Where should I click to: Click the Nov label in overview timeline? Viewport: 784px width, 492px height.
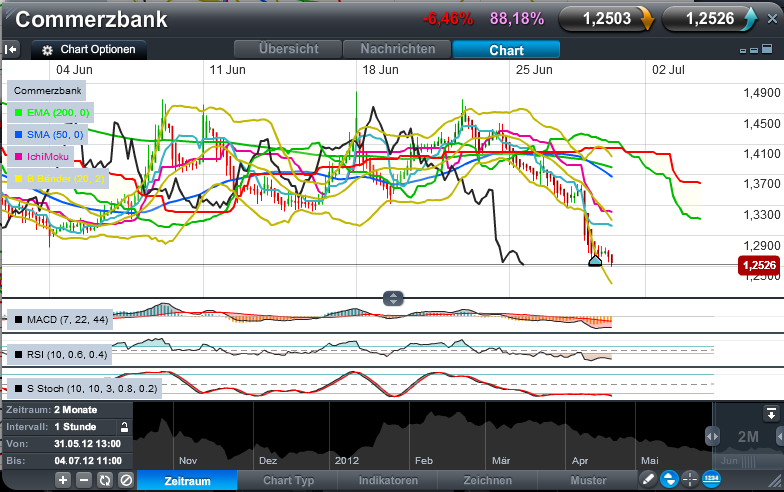coord(188,460)
